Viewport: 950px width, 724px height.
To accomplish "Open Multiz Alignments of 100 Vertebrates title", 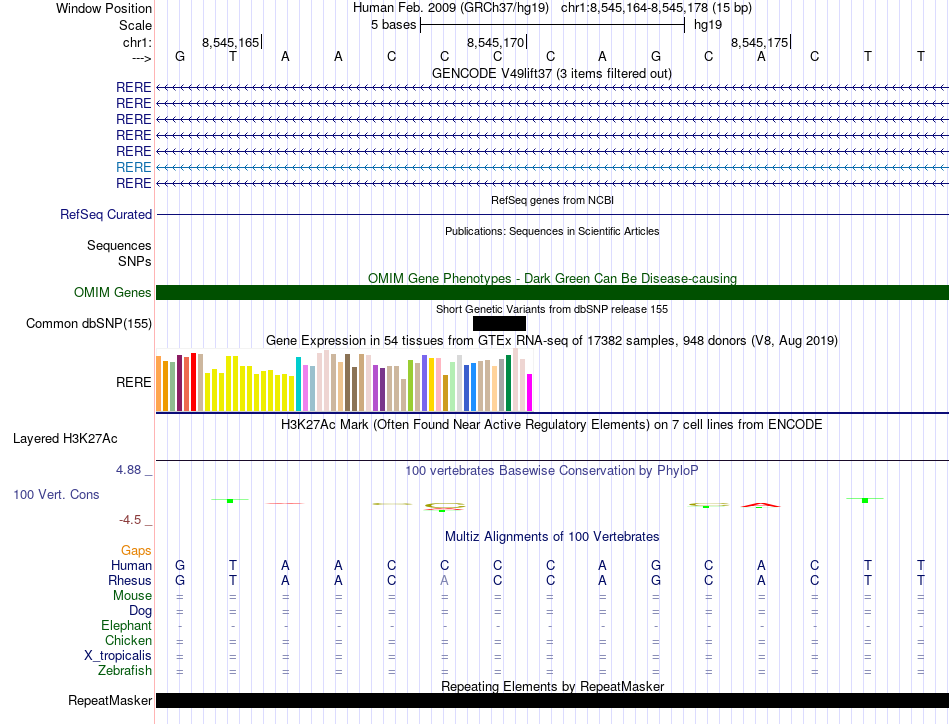I will tap(551, 536).
